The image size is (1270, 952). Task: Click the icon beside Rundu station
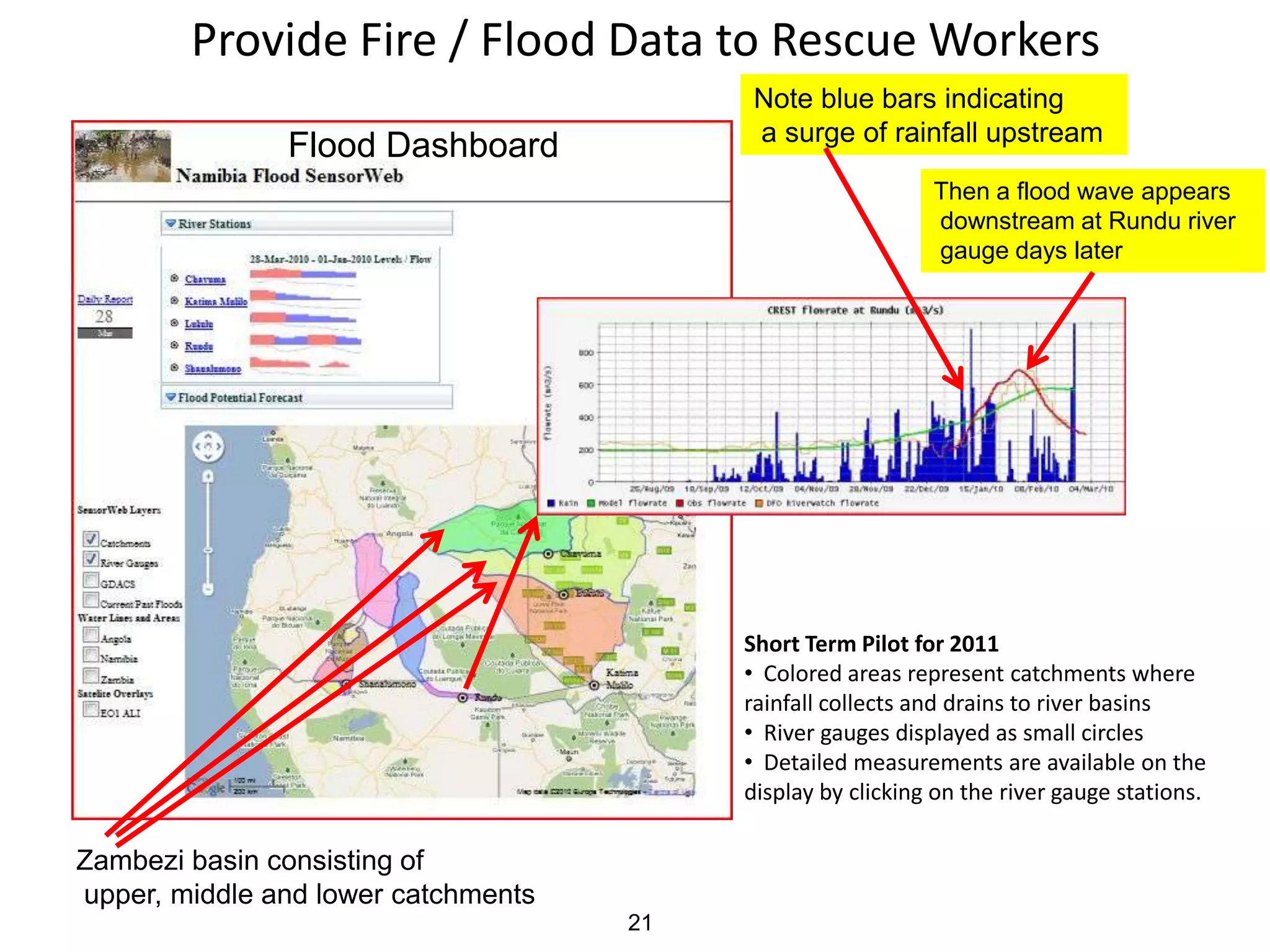pos(174,345)
